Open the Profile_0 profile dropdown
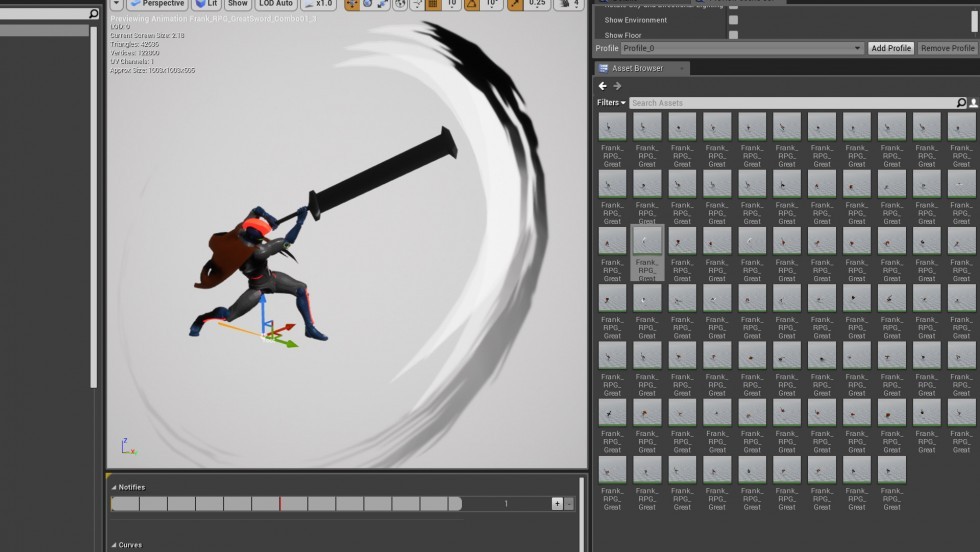 (x=742, y=48)
